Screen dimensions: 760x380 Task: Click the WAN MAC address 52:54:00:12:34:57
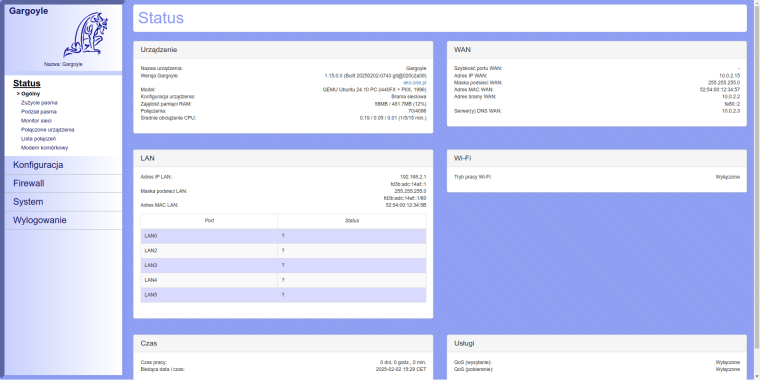click(720, 90)
